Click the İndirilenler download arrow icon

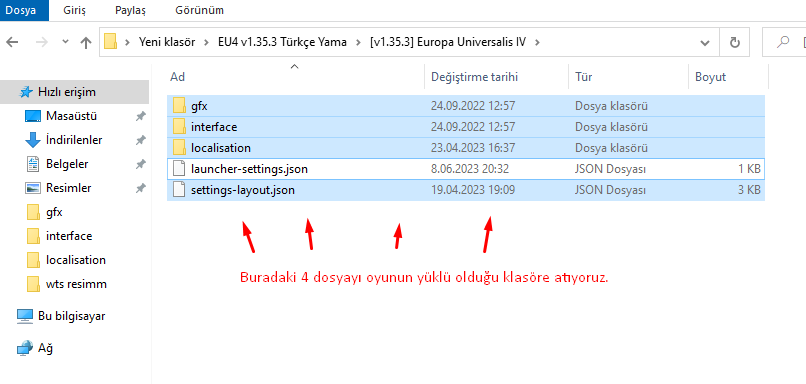coord(32,140)
